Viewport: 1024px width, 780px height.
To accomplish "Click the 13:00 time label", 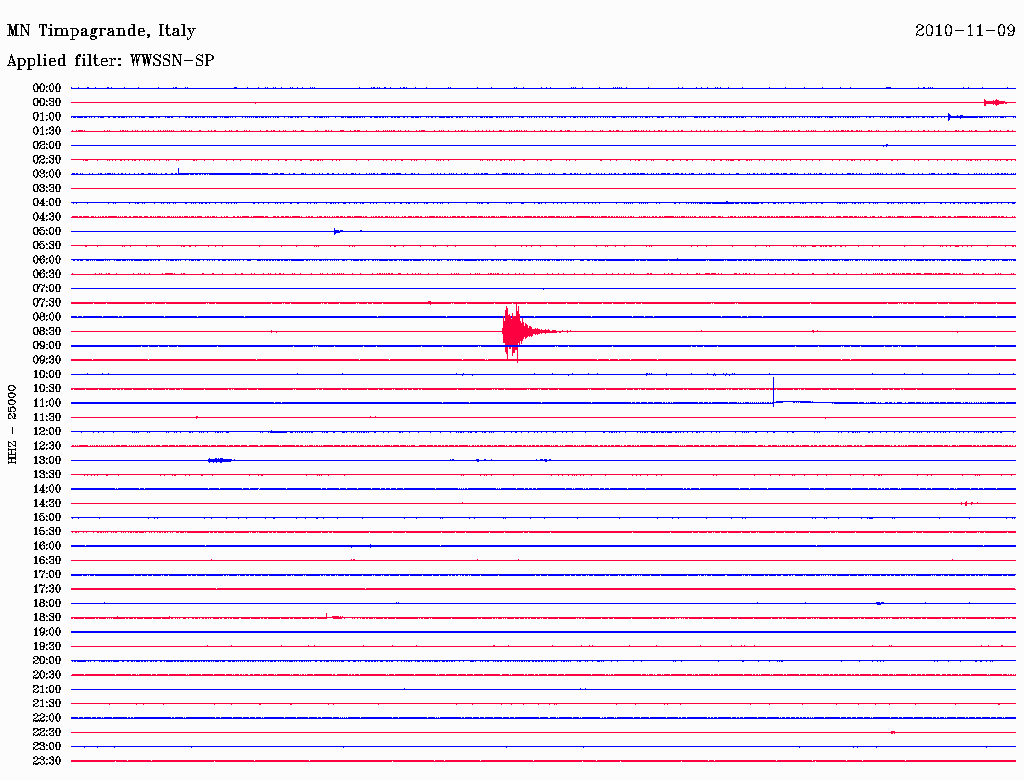I will [47, 461].
